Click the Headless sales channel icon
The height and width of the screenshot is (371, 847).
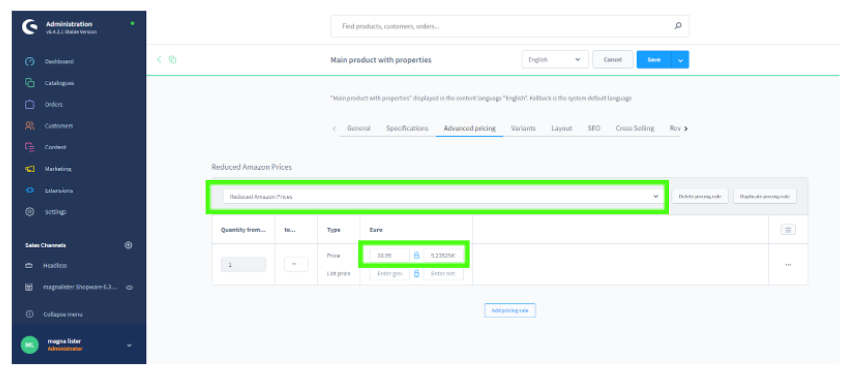(x=30, y=266)
